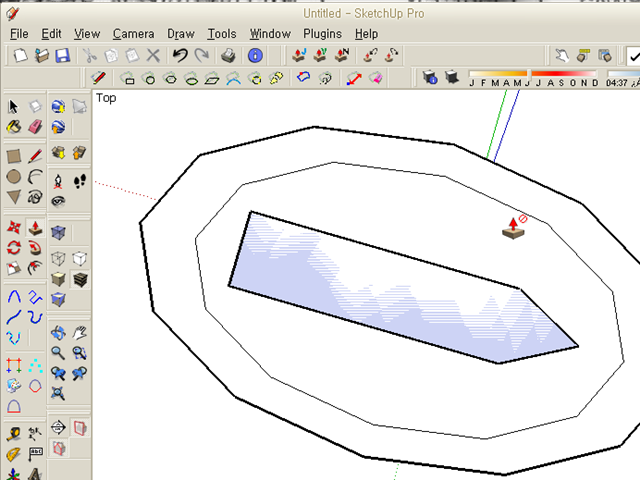Select the Scale tool
The image size is (640, 480).
13,268
